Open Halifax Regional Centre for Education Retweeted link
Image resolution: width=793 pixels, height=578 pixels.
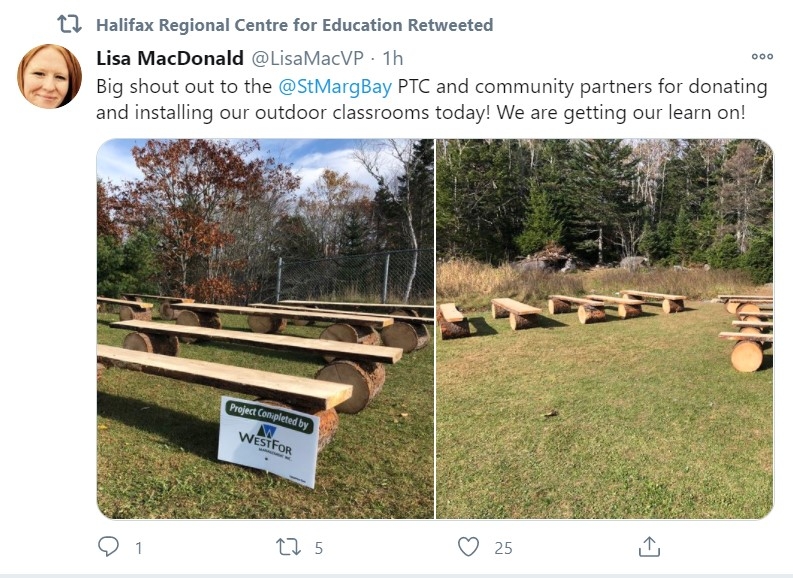coord(294,24)
